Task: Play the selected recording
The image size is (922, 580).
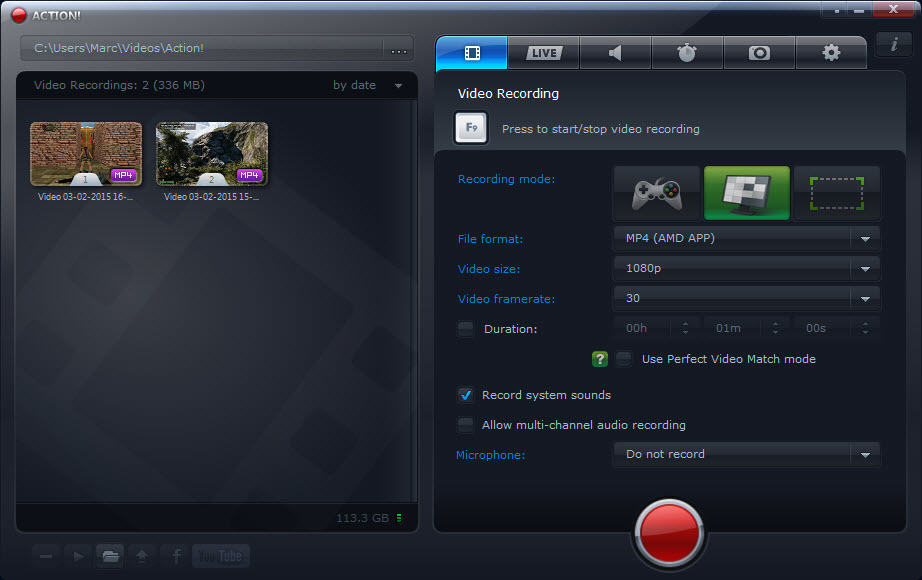Action: [x=78, y=556]
